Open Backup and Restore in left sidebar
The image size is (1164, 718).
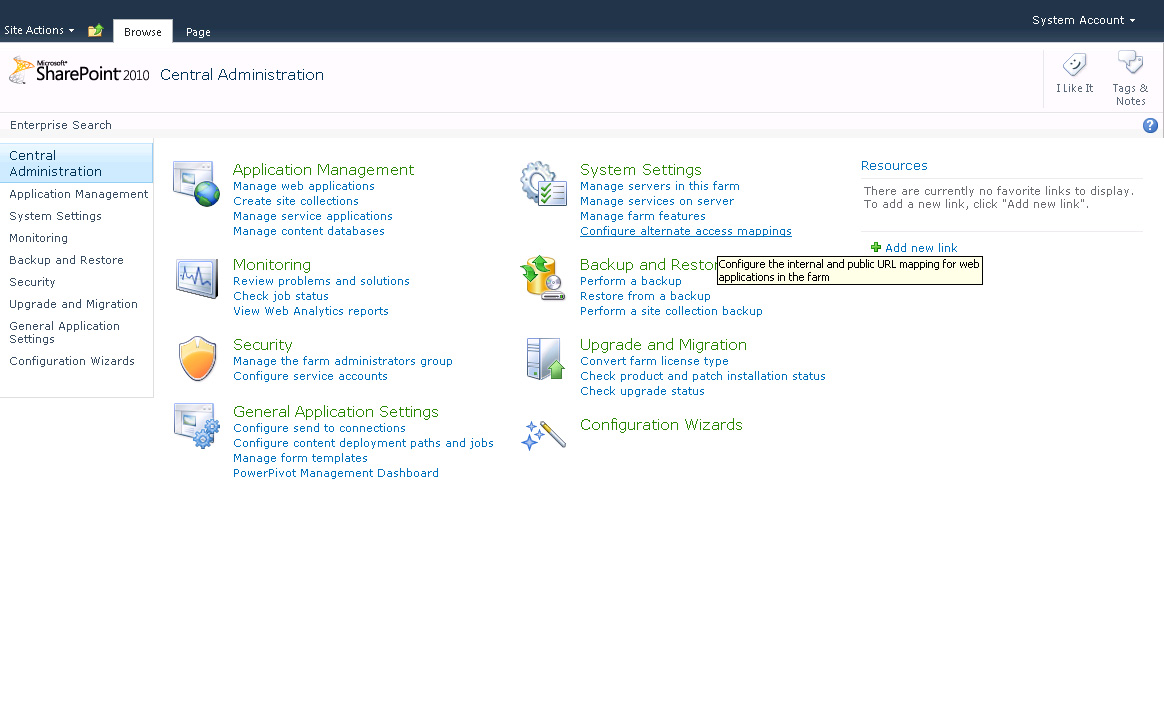coord(66,260)
